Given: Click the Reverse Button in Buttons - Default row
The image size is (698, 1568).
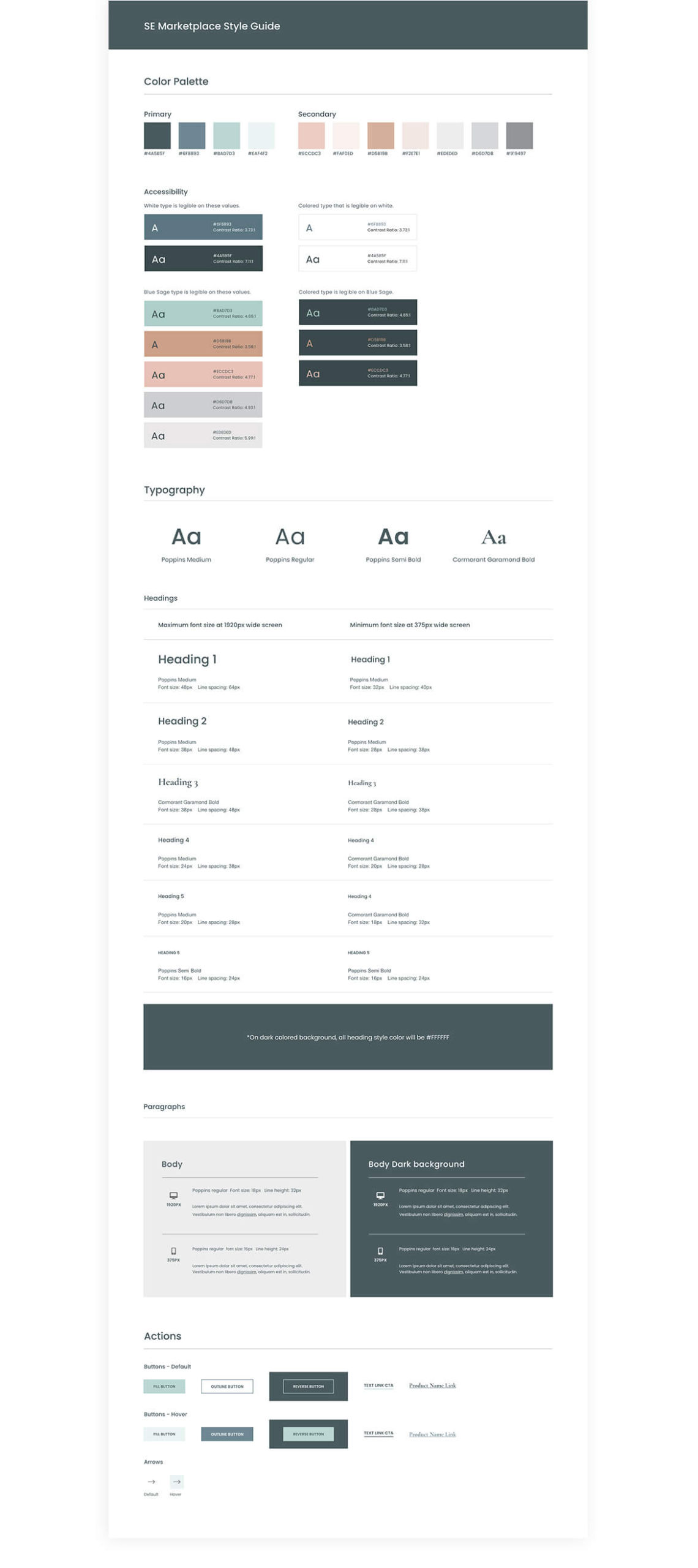Looking at the screenshot, I should click(x=308, y=1385).
